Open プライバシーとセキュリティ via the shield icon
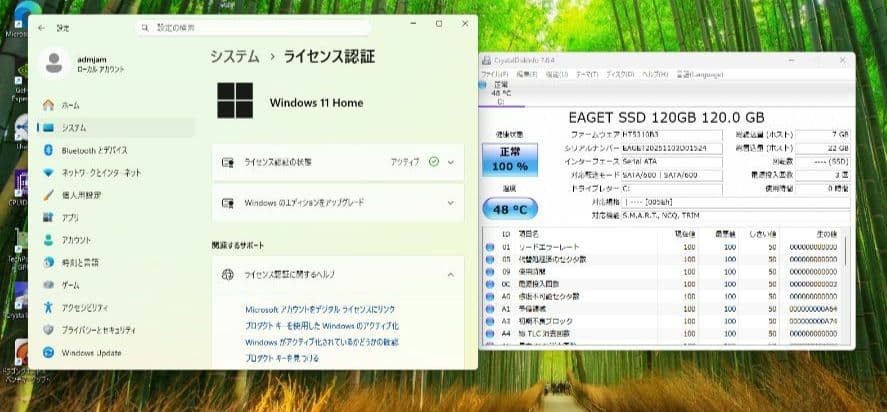This screenshot has width=887, height=412. coord(49,330)
